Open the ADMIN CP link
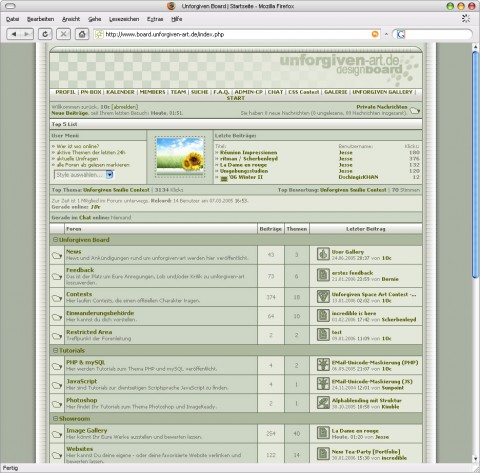The width and height of the screenshot is (480, 473). tap(249, 92)
